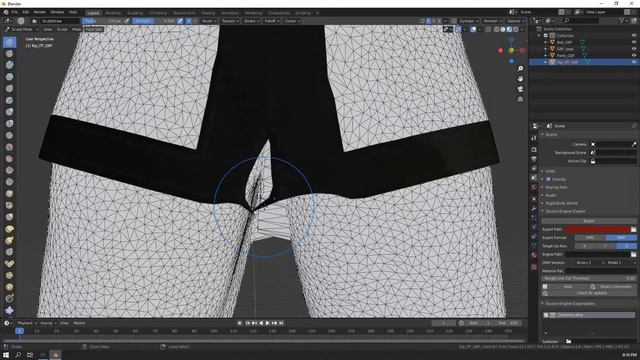This screenshot has width=640, height=360.
Task: Click the Weight Link Cull Threshold slider
Action: pyautogui.click(x=589, y=278)
